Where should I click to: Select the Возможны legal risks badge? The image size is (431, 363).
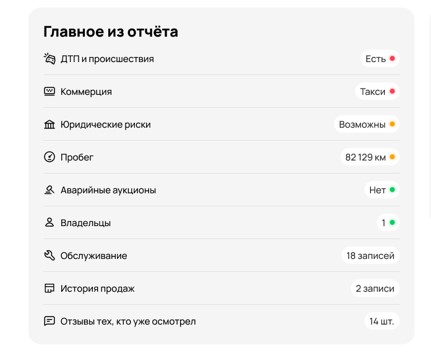coord(367,124)
